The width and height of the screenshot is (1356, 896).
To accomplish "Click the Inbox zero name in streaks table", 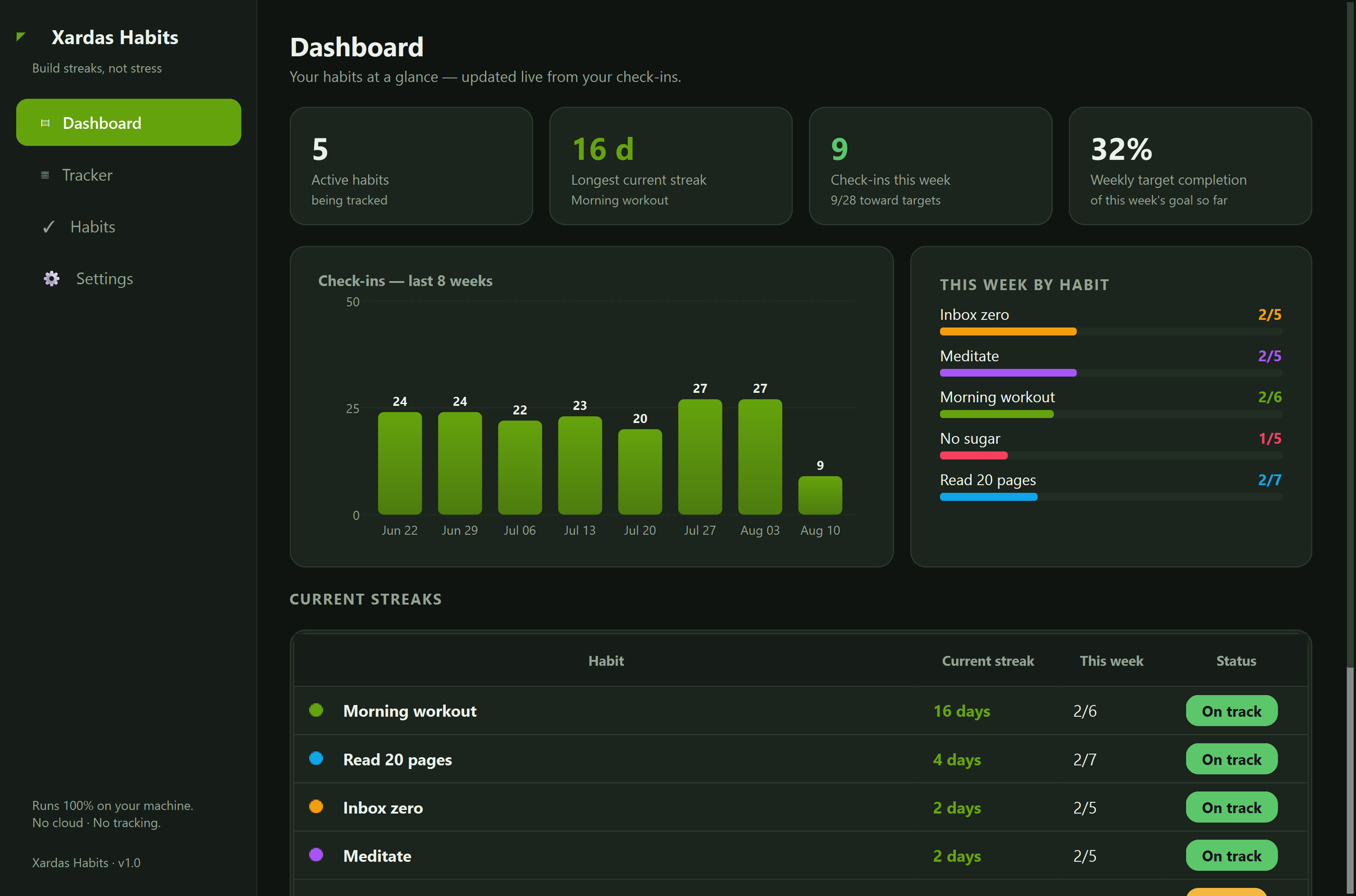I will [x=383, y=807].
